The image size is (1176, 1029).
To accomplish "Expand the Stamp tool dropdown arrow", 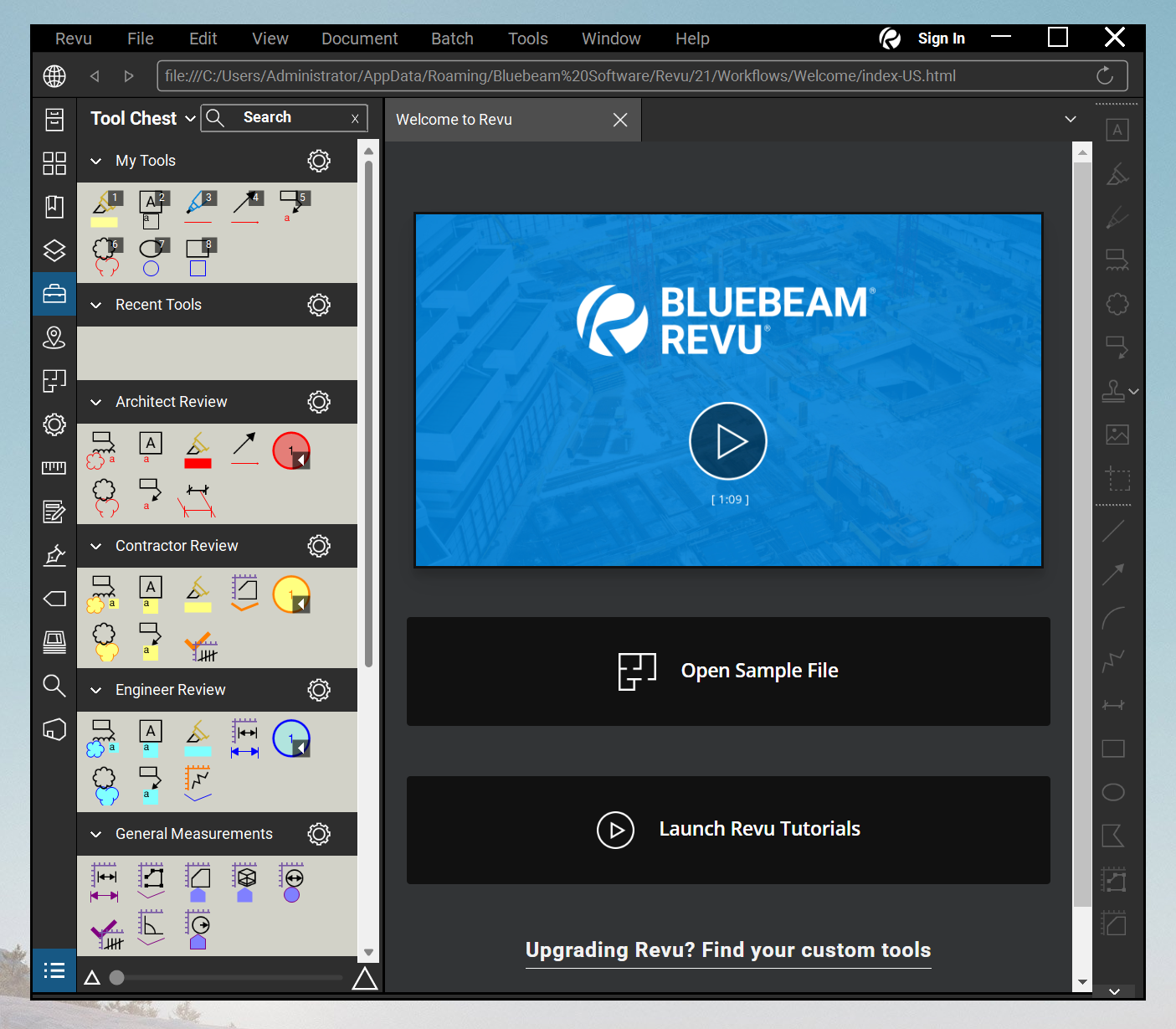I will [1134, 391].
